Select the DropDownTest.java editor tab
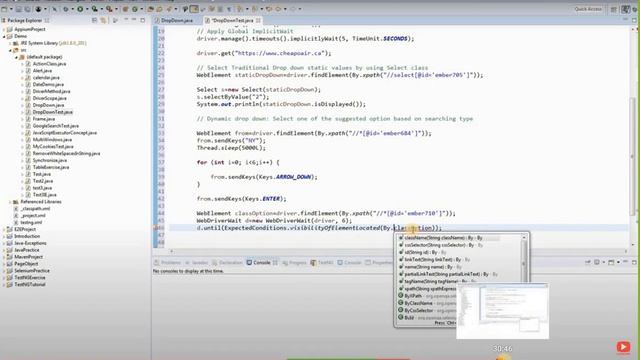 [233, 20]
